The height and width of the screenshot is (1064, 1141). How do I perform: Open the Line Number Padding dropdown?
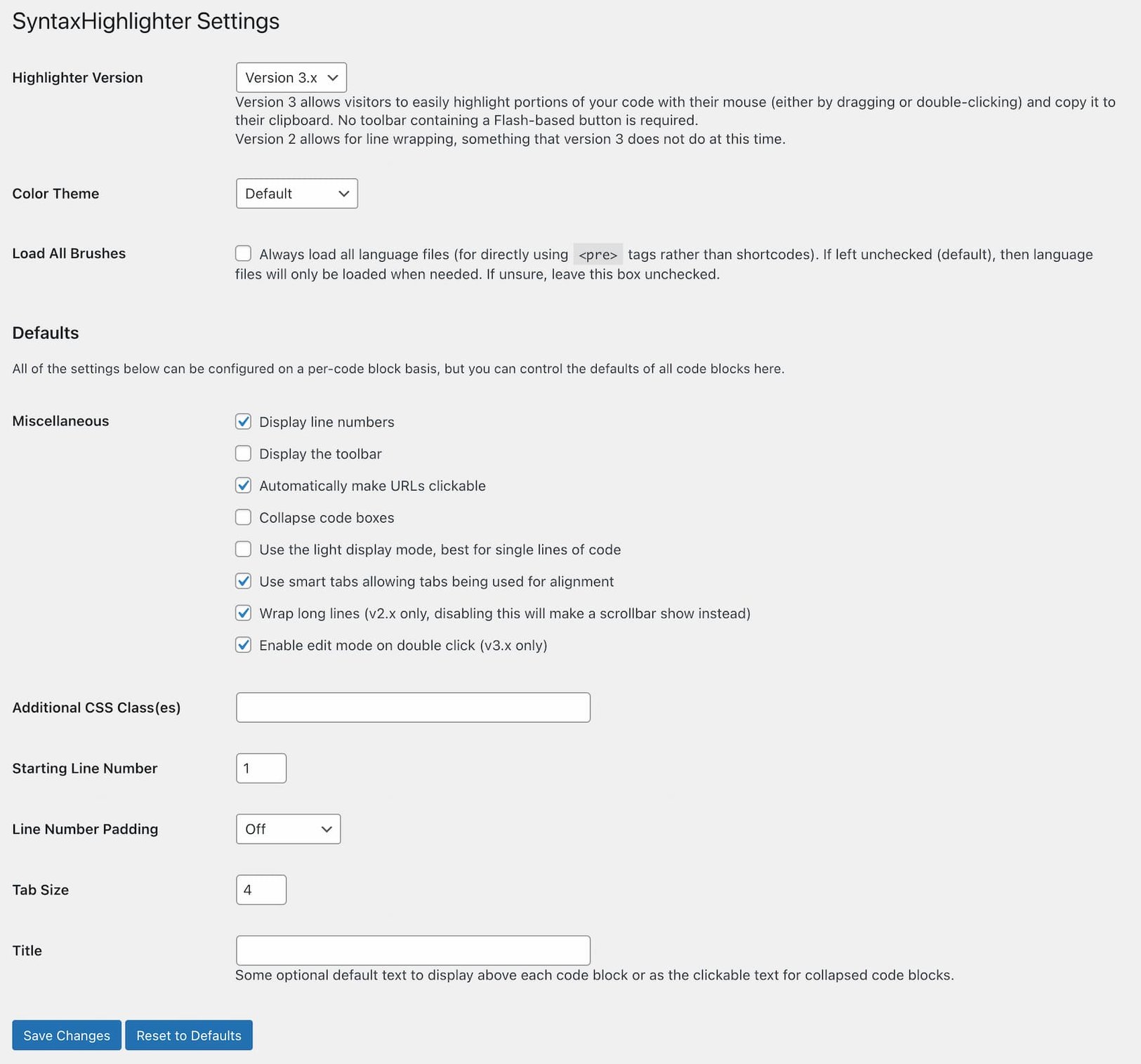[288, 829]
